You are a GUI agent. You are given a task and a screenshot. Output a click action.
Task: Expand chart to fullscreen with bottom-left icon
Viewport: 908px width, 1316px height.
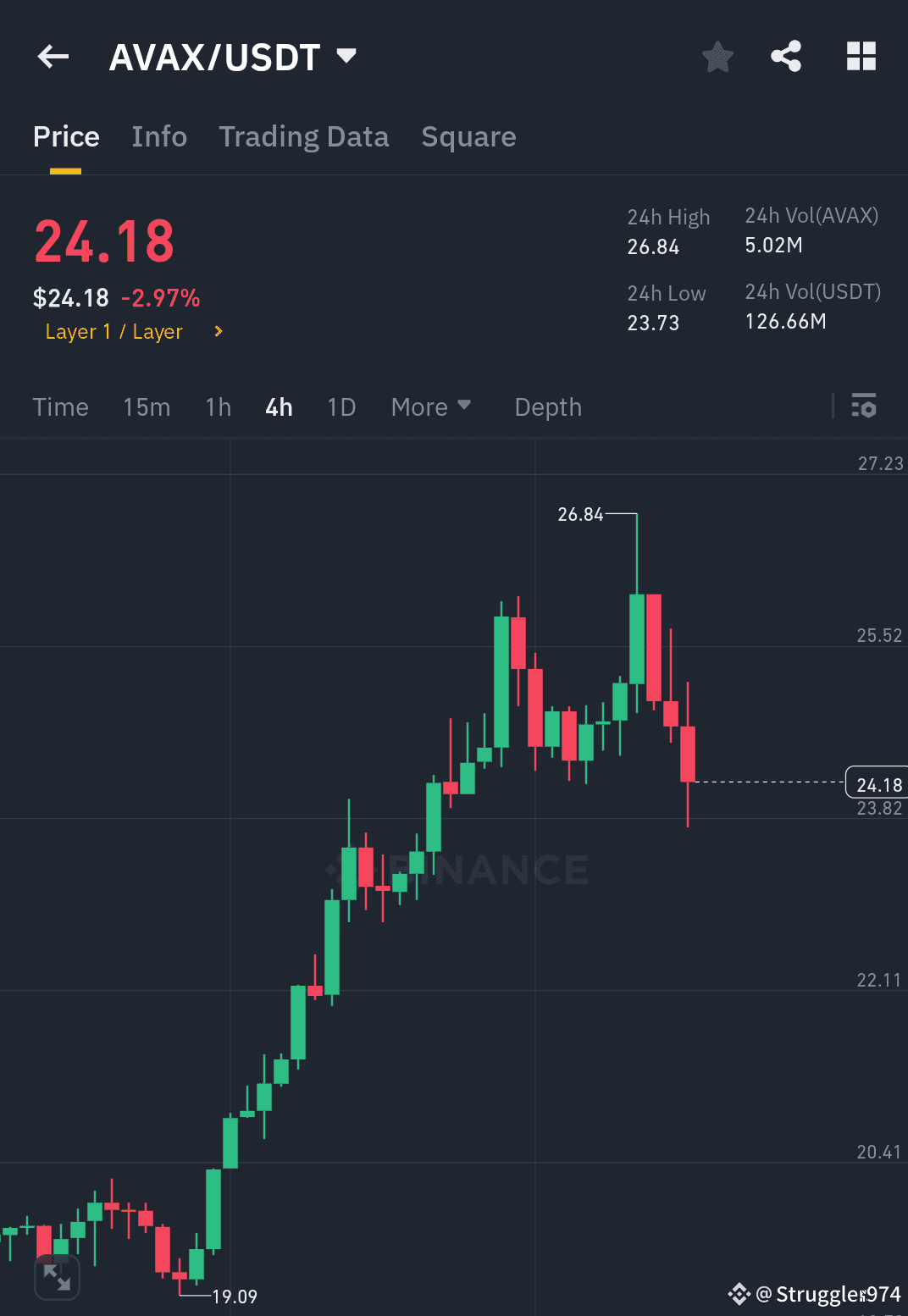point(58,1279)
